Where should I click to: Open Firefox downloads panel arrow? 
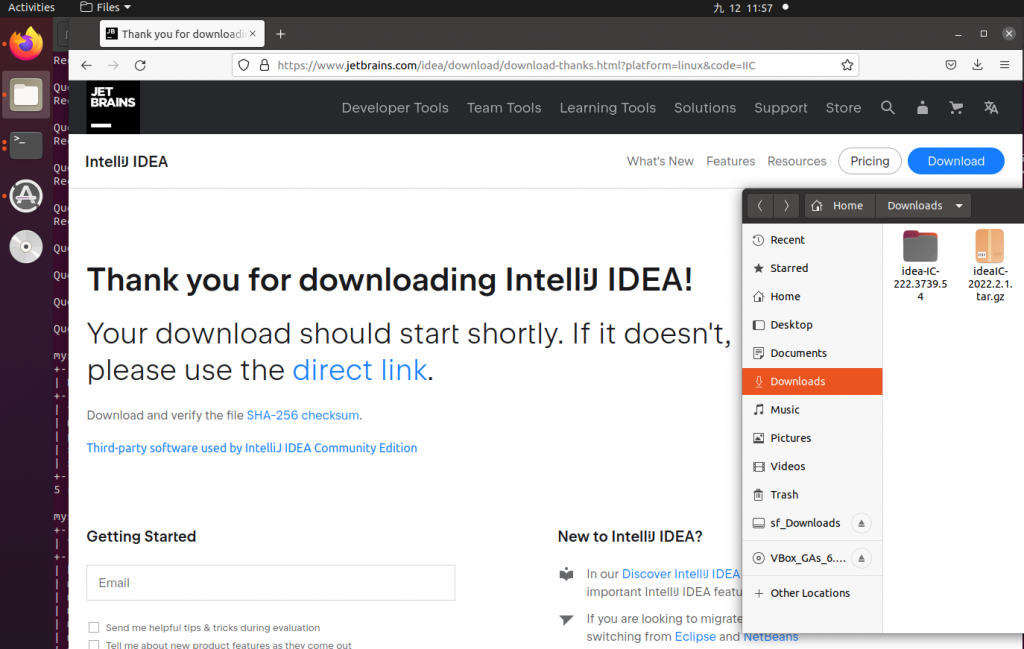tap(977, 65)
